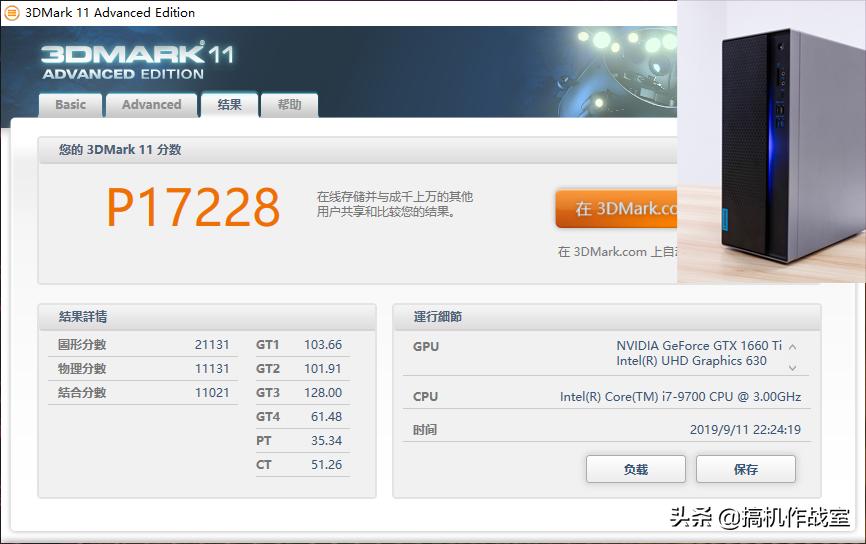Open the 结果 tab

click(229, 104)
